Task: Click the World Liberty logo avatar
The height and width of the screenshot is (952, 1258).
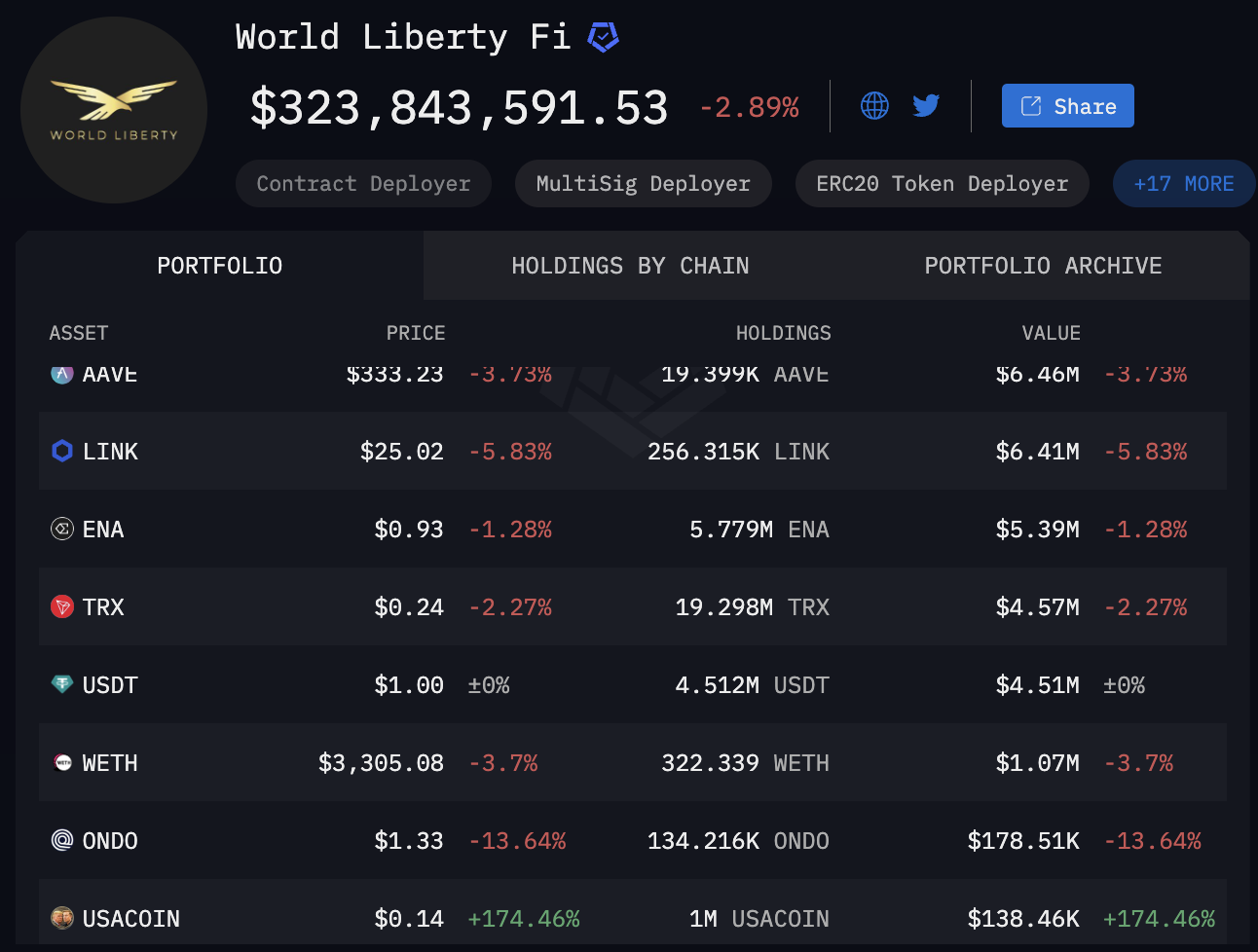Action: tap(114, 110)
